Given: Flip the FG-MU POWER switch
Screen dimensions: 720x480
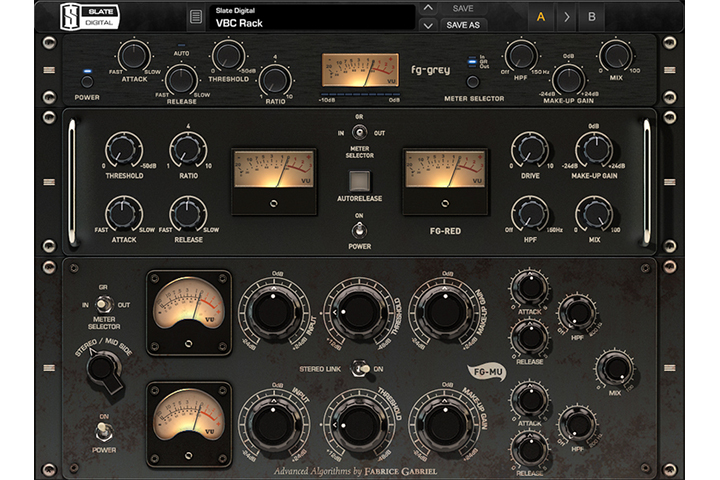Looking at the screenshot, I should [104, 432].
